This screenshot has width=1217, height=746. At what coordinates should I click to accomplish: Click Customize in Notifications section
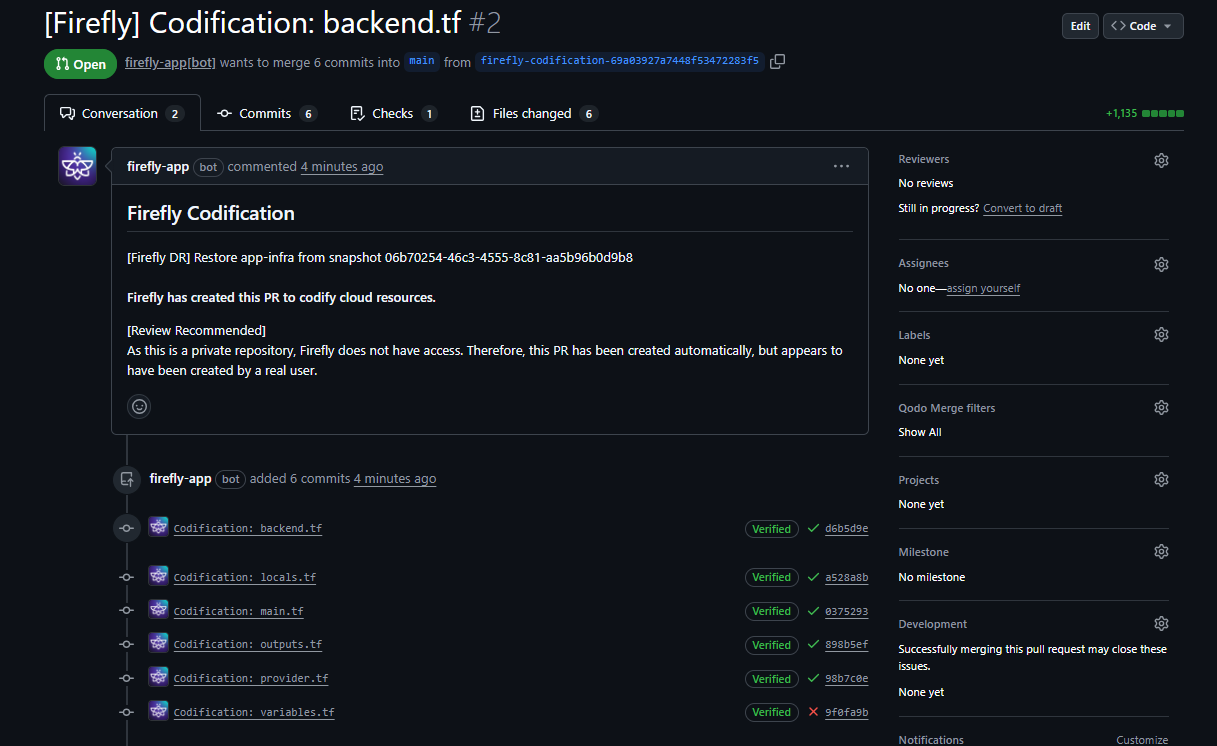click(1142, 740)
